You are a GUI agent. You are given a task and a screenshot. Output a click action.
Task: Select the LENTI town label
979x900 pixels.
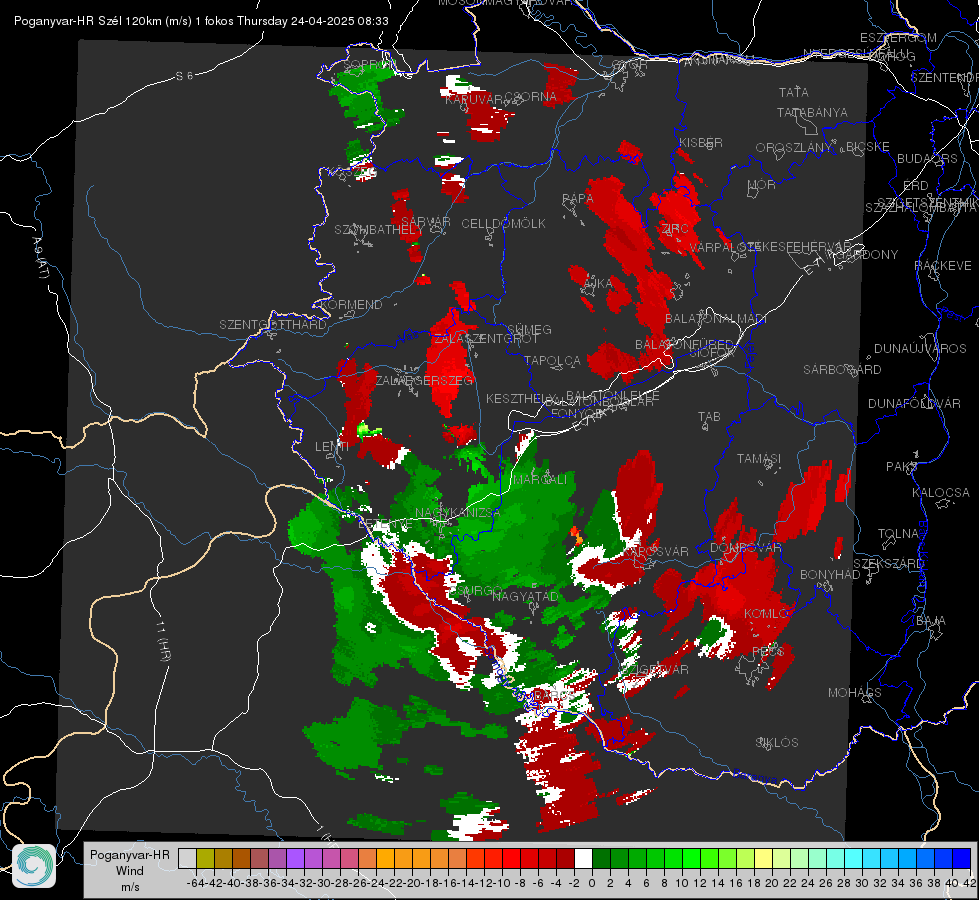coord(332,446)
